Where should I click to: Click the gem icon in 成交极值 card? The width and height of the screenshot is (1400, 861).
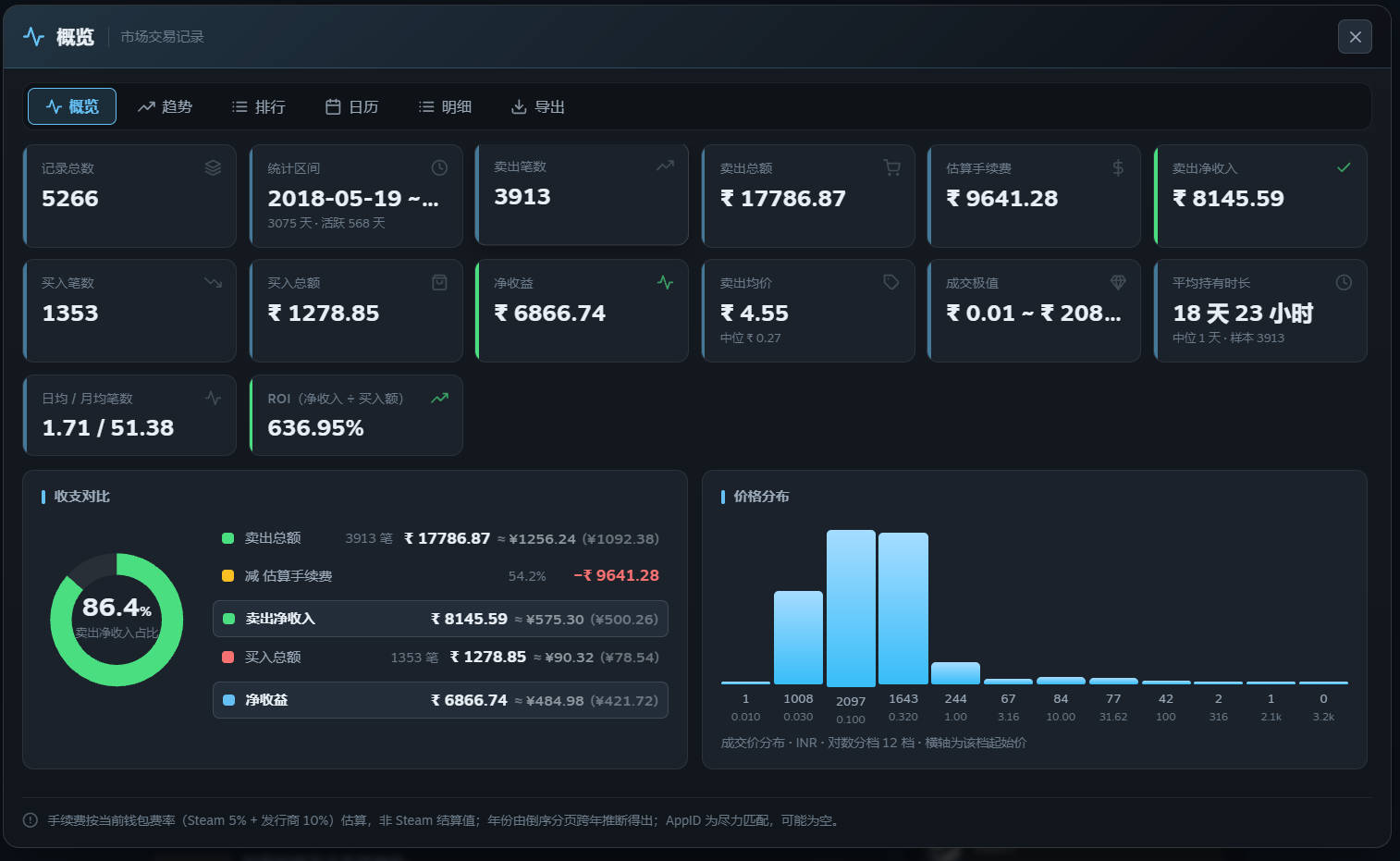point(1118,282)
